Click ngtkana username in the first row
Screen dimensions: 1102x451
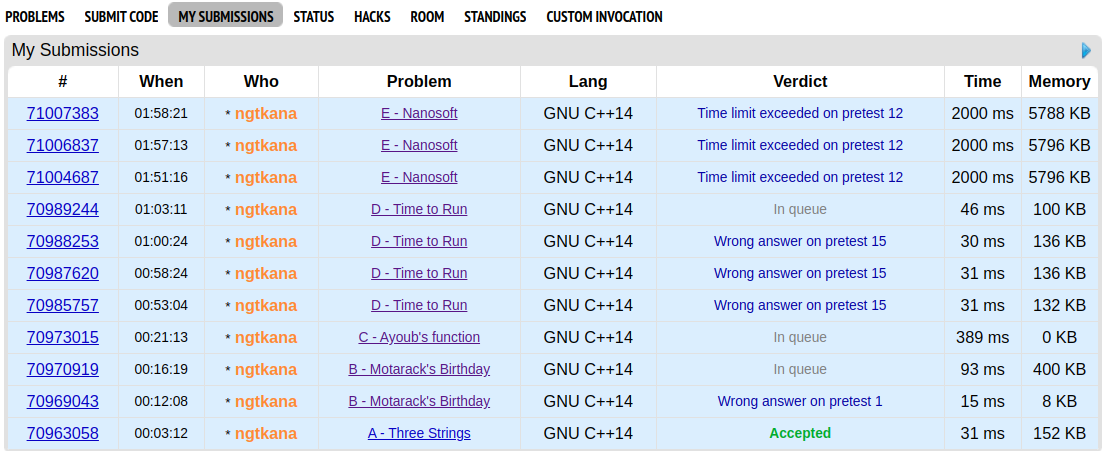click(266, 114)
